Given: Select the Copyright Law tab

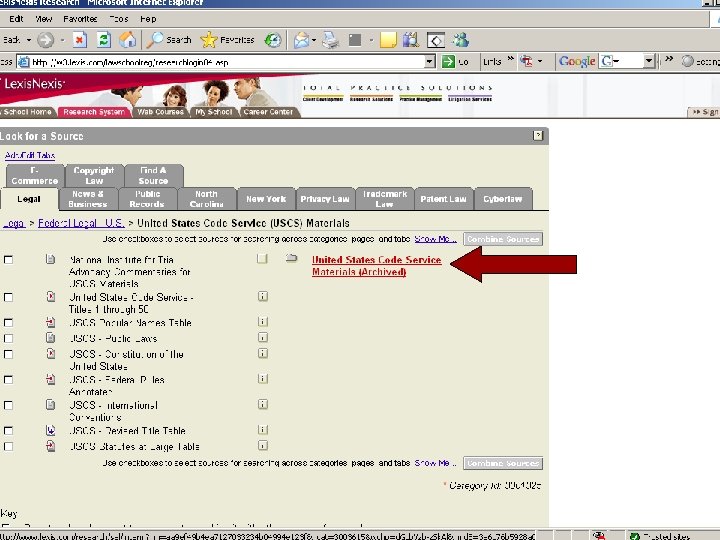Looking at the screenshot, I should 94,175.
